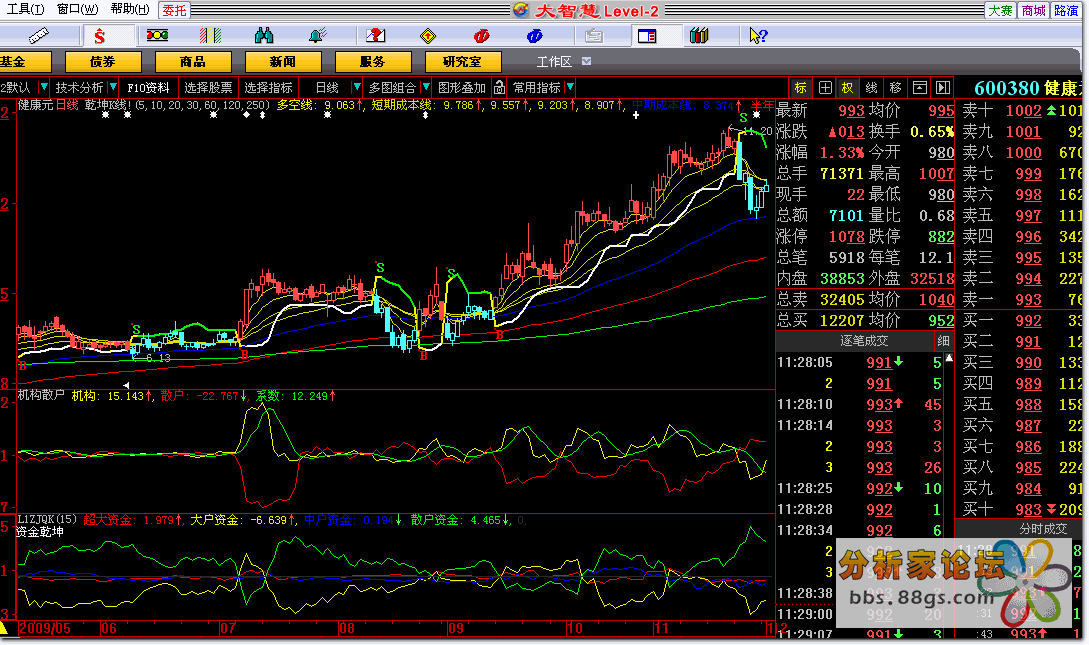Open the traffic light signal icon
This screenshot has height=645, width=1089.
[x=158, y=35]
